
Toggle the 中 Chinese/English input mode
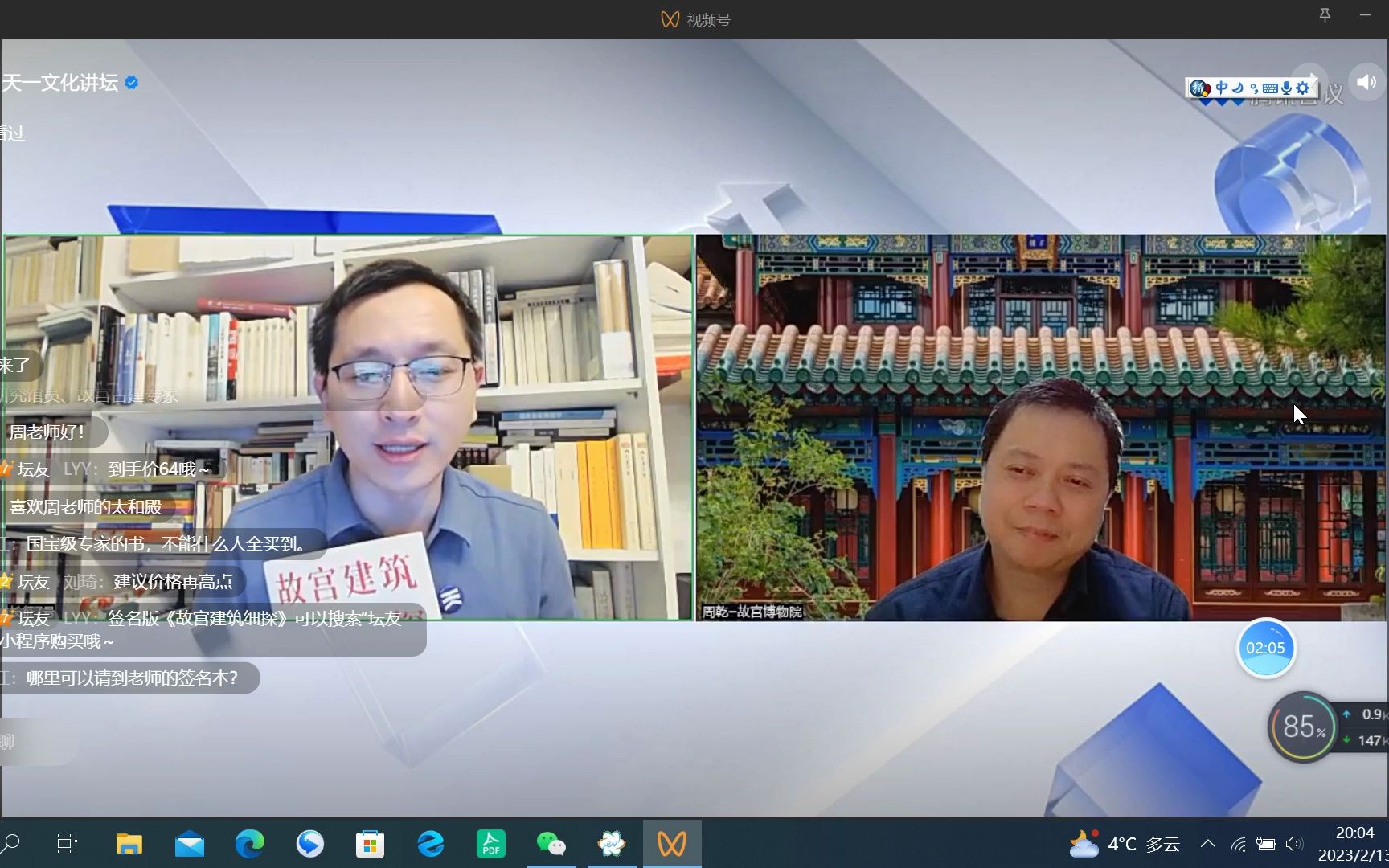point(1222,88)
